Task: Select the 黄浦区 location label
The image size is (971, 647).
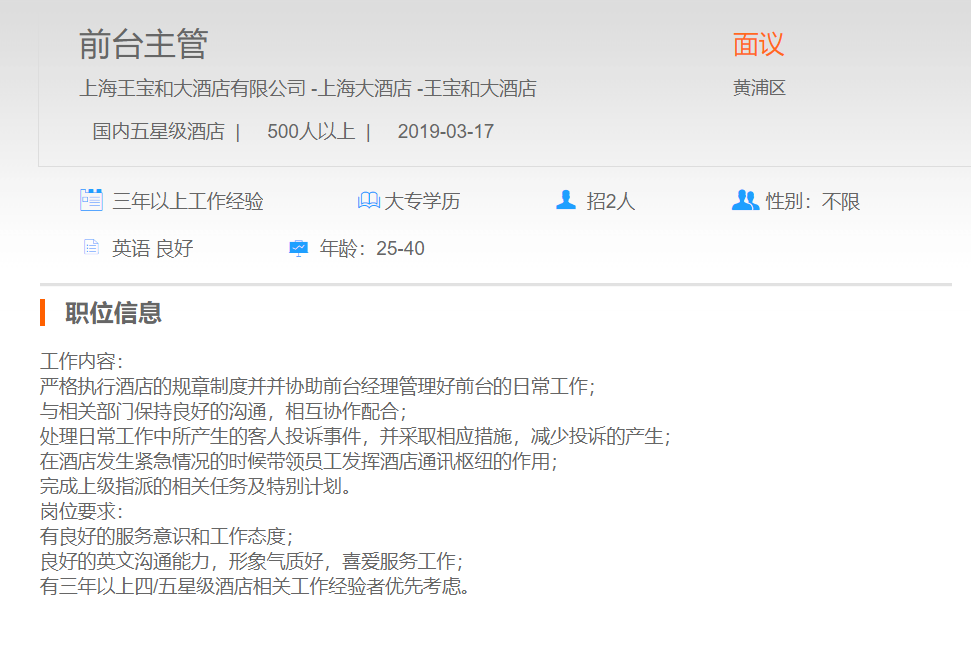Action: [759, 88]
